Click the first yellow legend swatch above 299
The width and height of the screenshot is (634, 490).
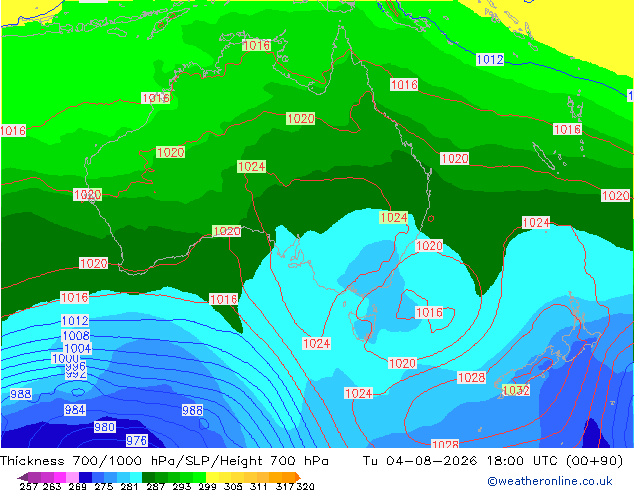coord(212,477)
